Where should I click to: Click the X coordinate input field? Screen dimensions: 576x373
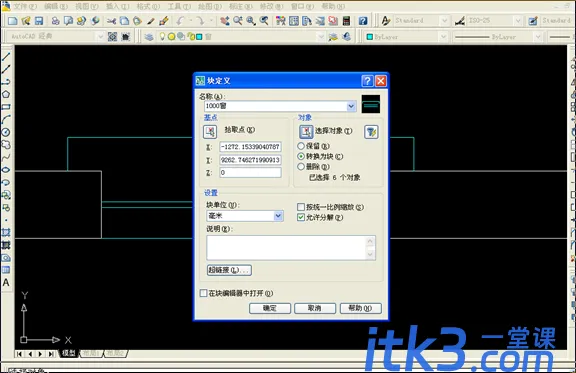(251, 147)
